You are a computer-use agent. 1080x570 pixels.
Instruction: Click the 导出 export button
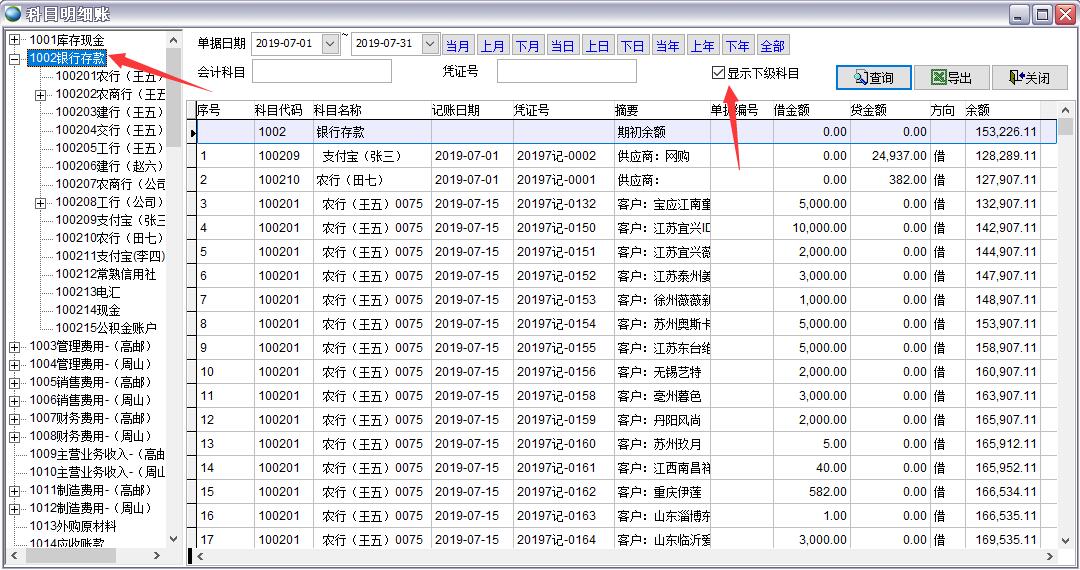[x=957, y=78]
